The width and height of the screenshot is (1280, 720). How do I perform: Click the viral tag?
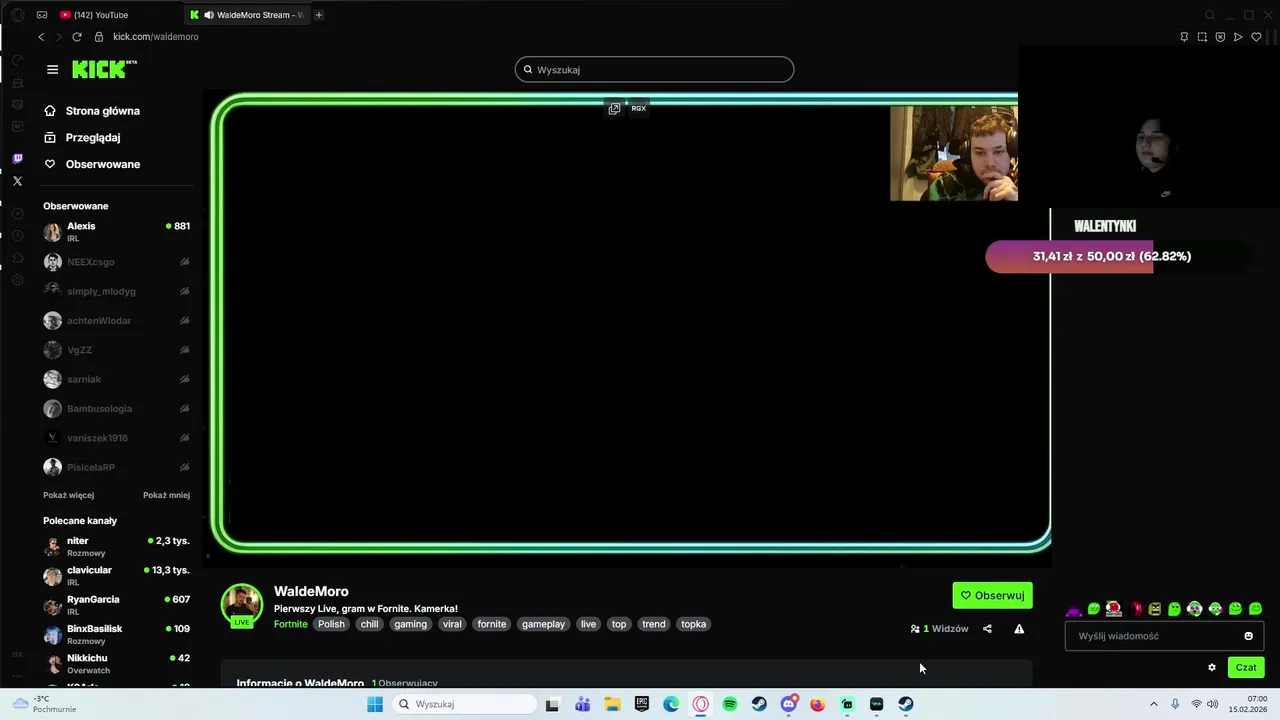[x=452, y=624]
